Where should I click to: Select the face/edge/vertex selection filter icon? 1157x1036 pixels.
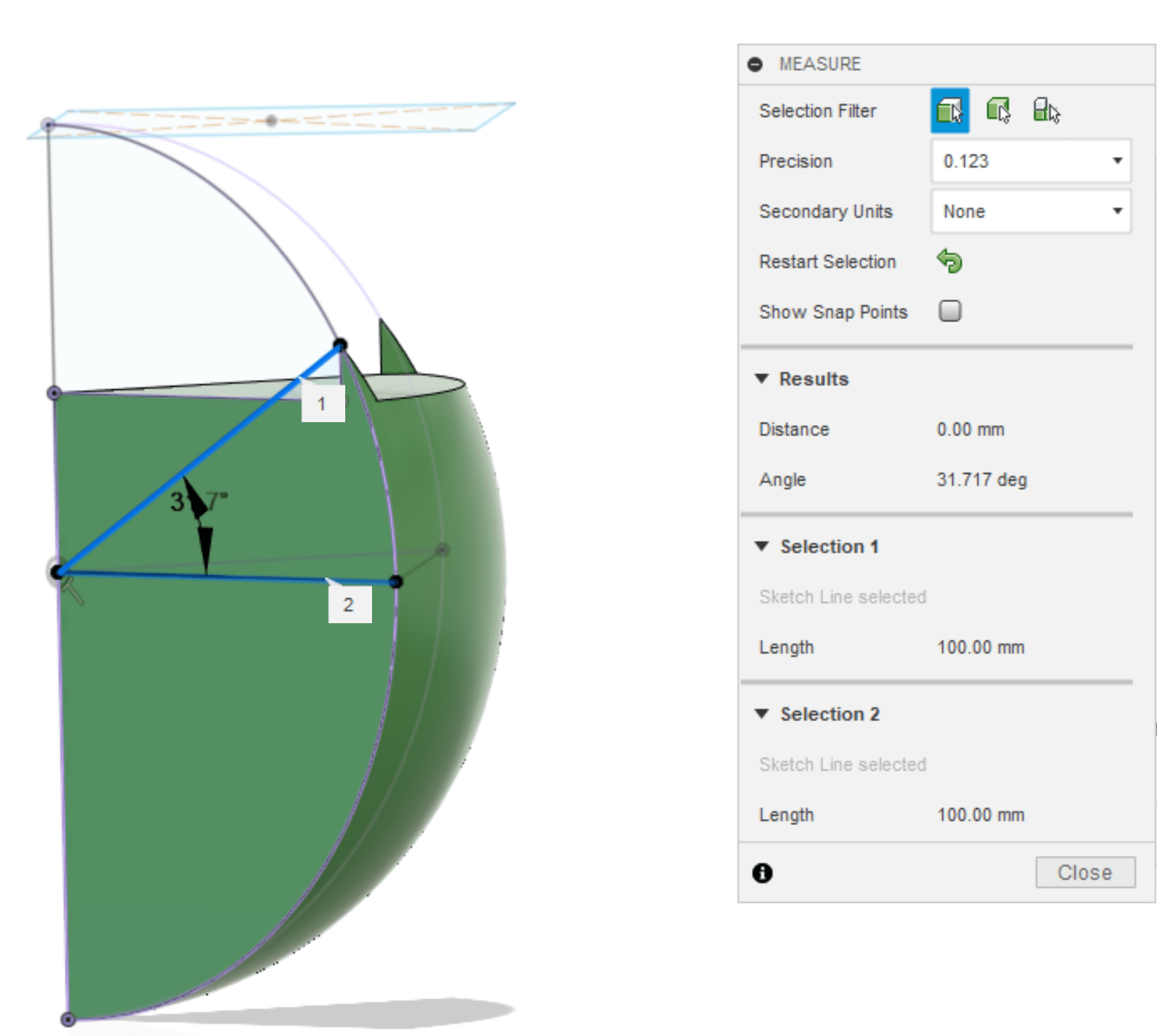click(950, 111)
